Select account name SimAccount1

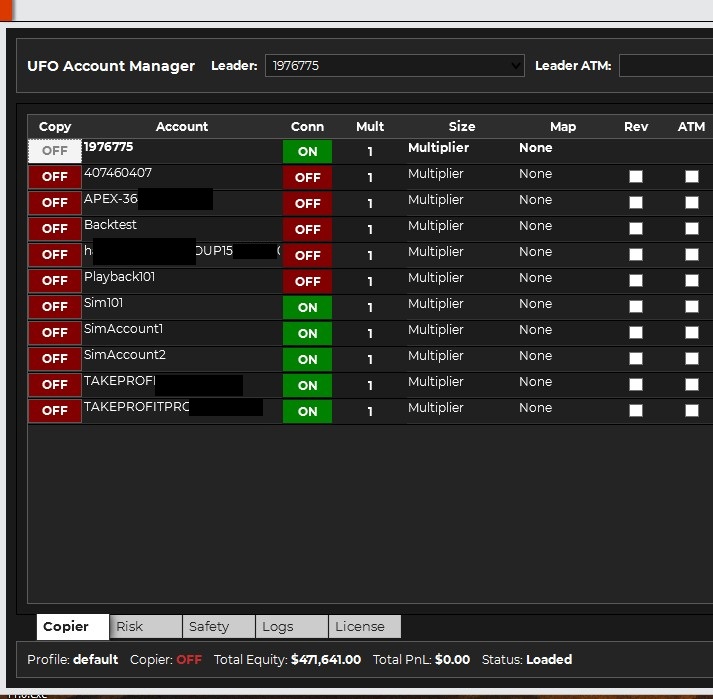pyautogui.click(x=123, y=328)
